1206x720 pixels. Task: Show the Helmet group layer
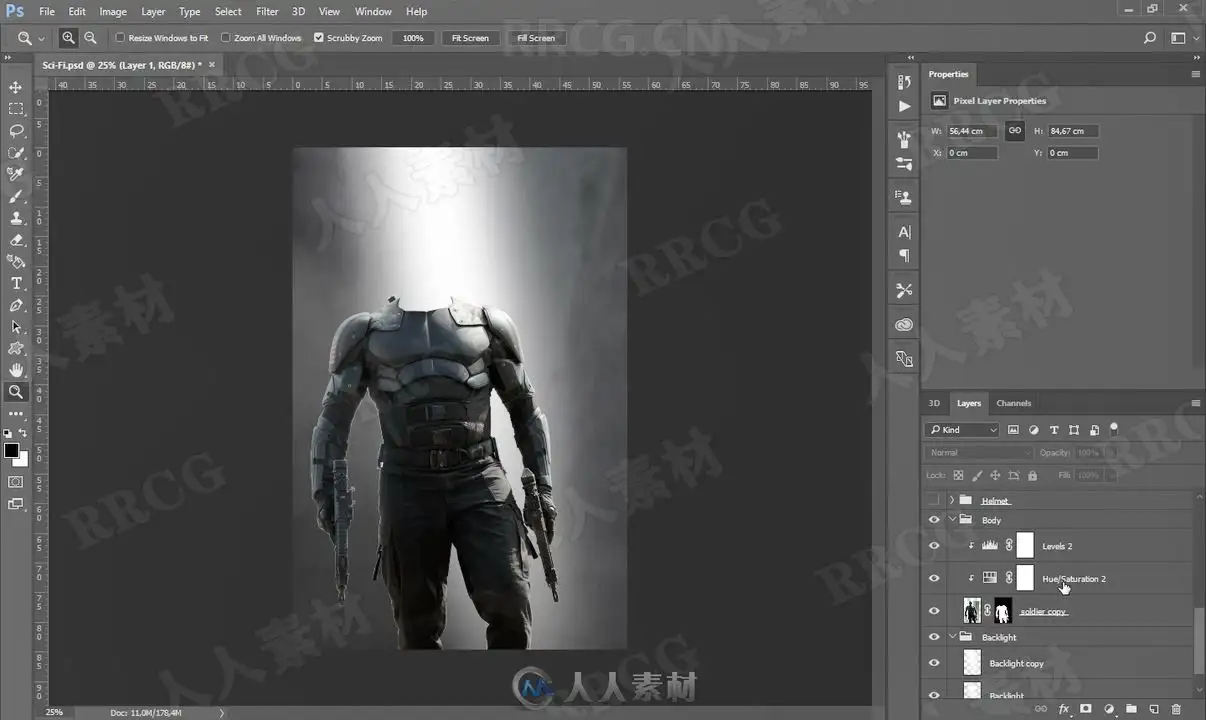coord(934,500)
